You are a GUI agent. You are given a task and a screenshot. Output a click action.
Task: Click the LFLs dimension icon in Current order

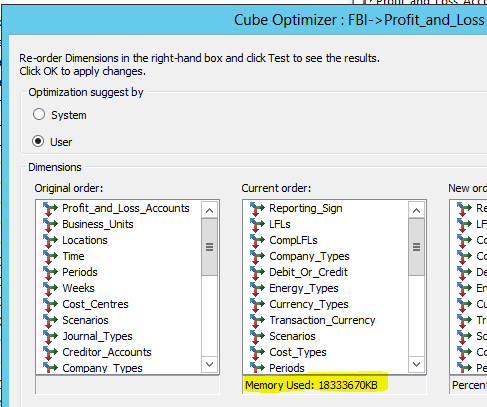[257, 225]
